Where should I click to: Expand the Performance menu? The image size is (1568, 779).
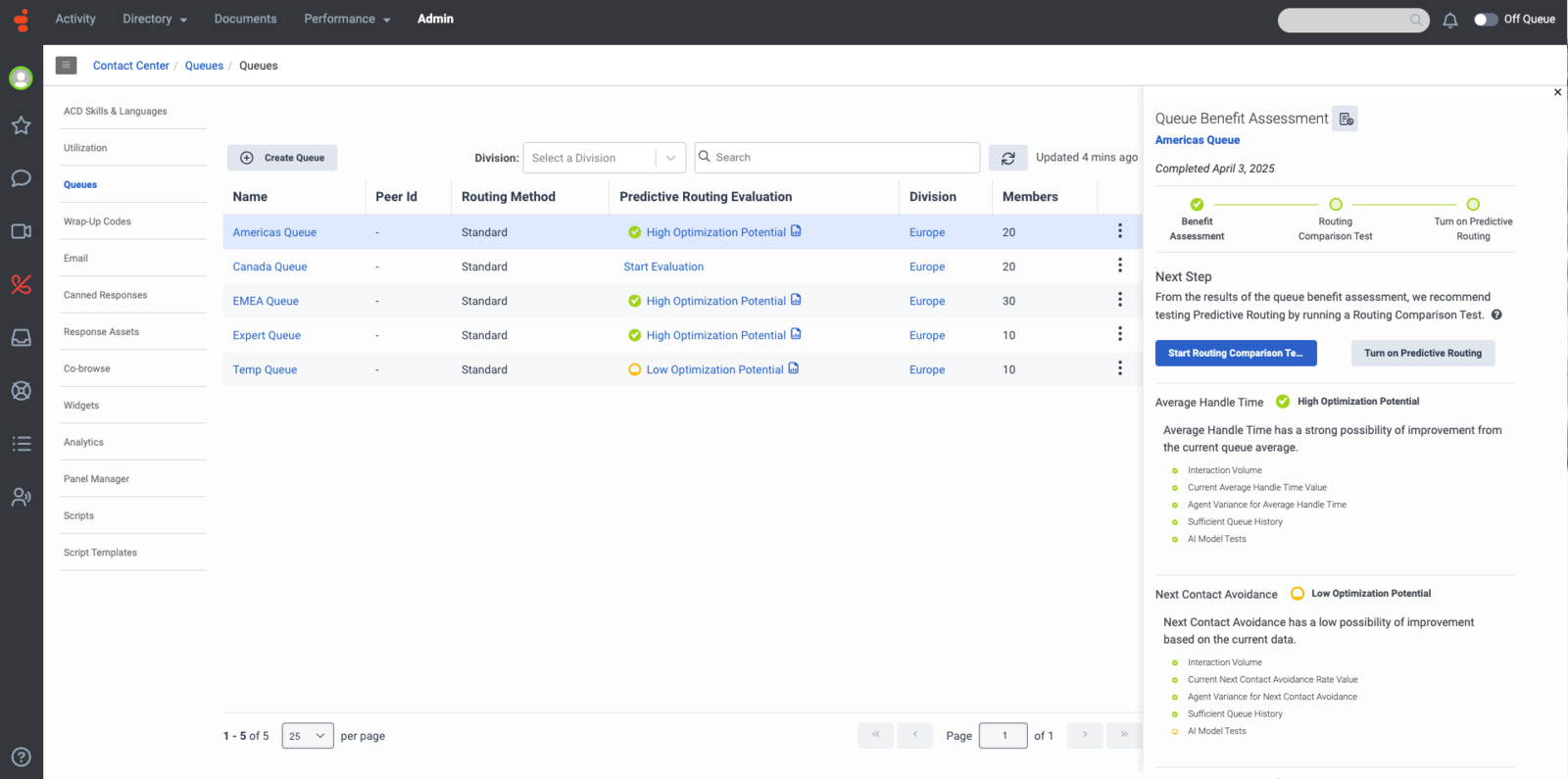click(x=347, y=19)
